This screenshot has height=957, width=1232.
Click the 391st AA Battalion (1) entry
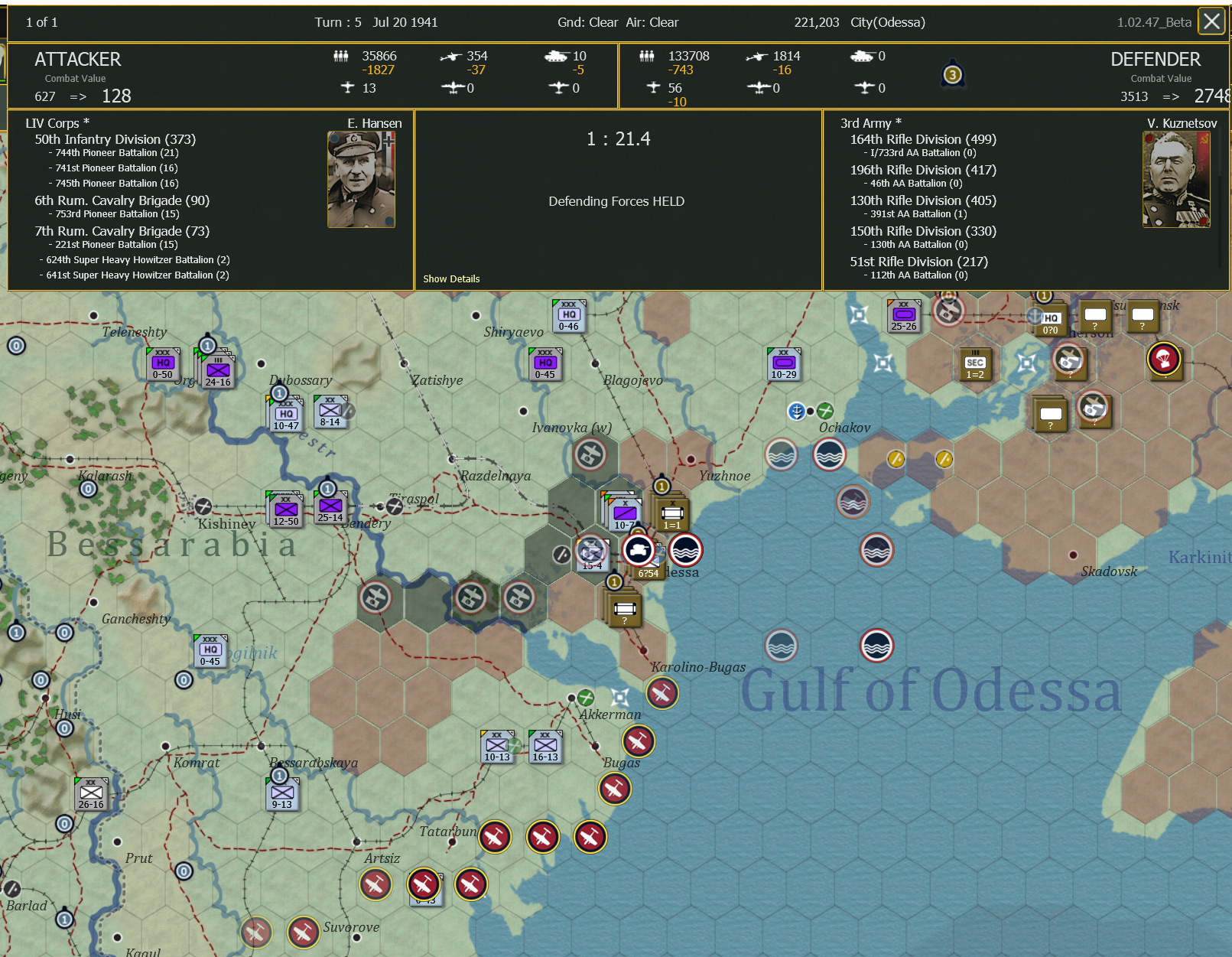coord(918,214)
